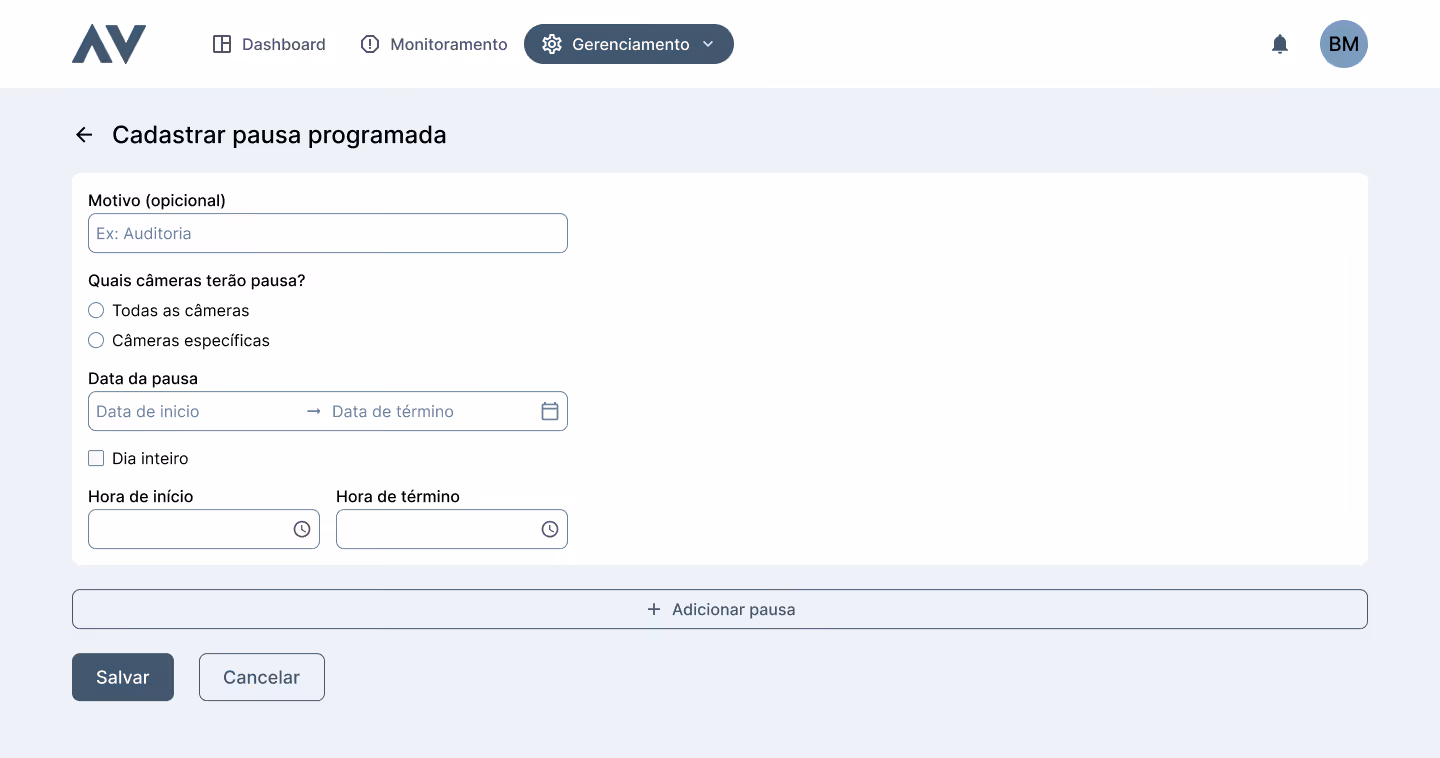Screen dimensions: 1440x758
Task: Click the Hora de término time field
Action: (x=452, y=529)
